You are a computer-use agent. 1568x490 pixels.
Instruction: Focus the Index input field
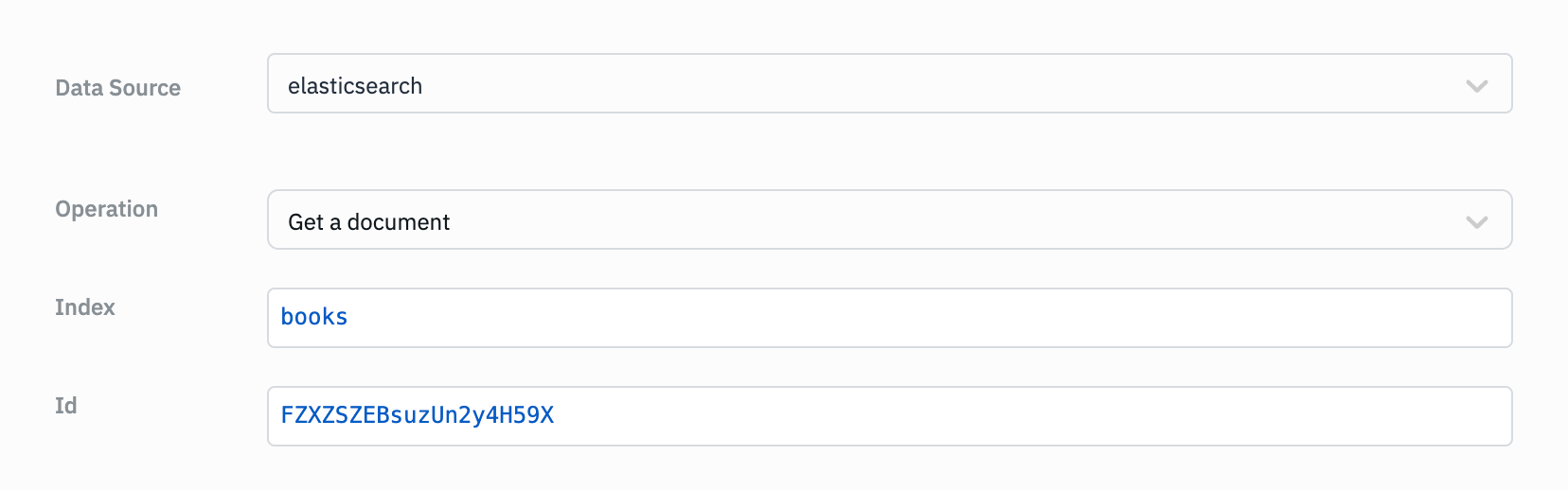(x=888, y=318)
